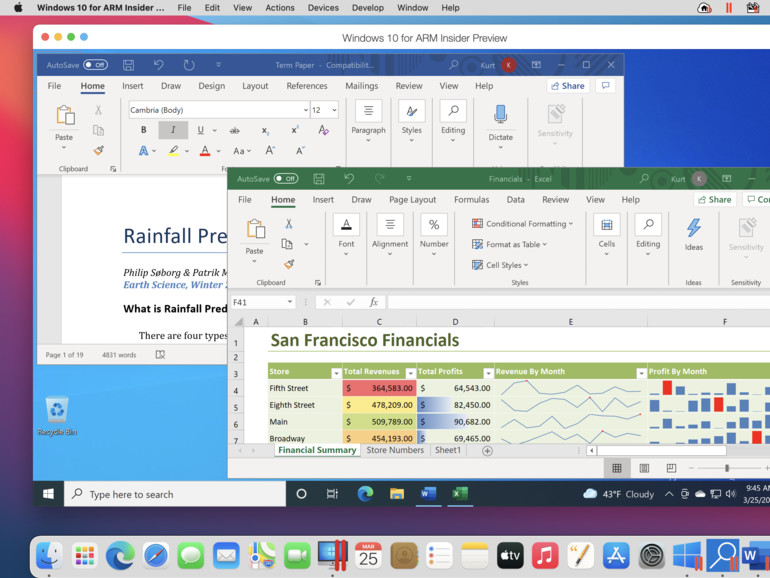
Task: Click Windows Start button
Action: (x=48, y=494)
